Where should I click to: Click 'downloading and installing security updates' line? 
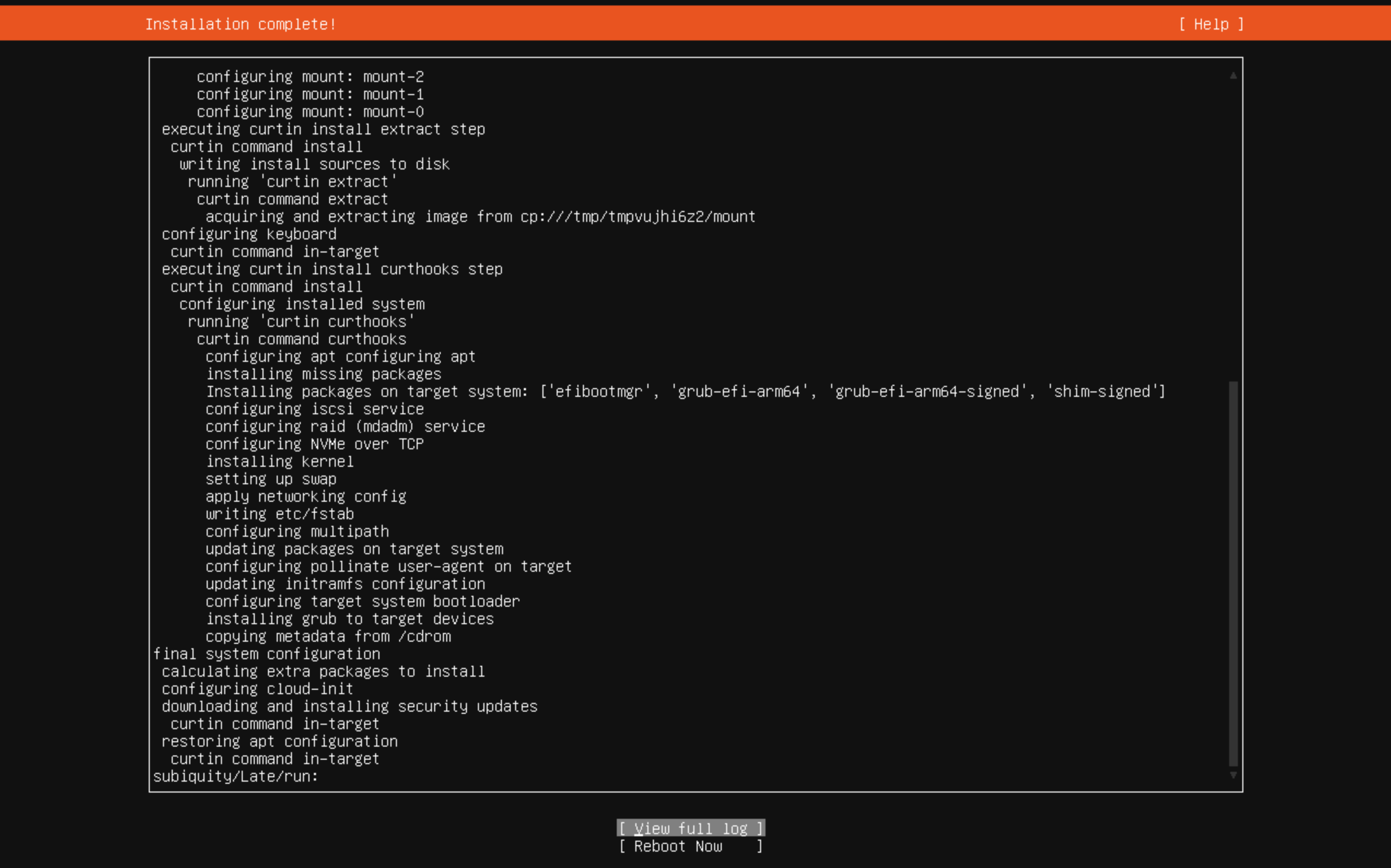[349, 707]
